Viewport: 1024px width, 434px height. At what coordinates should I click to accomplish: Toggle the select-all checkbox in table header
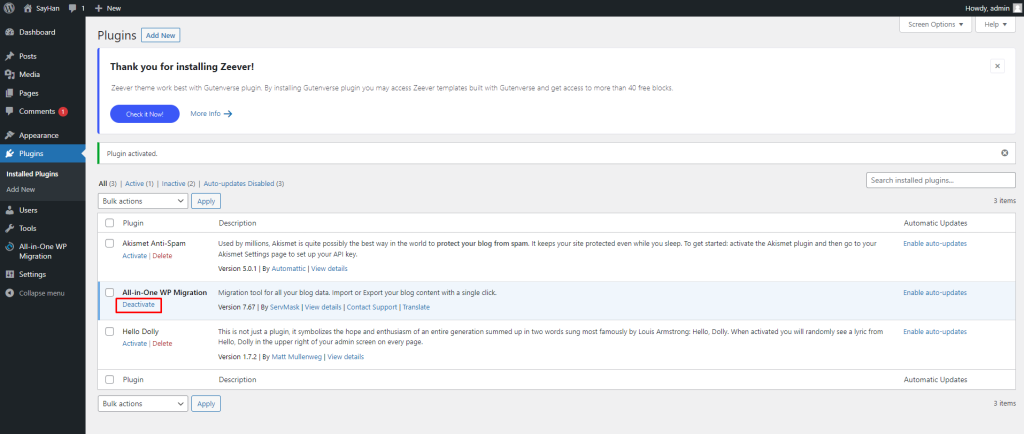(x=110, y=223)
